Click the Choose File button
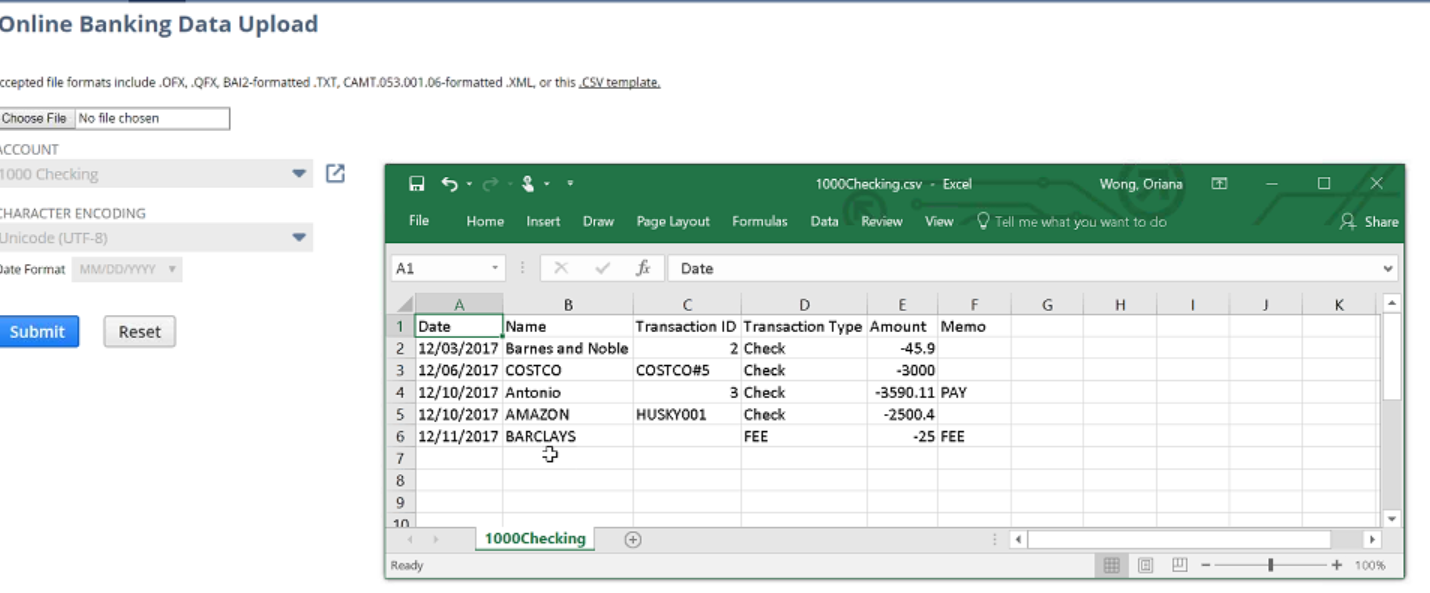Viewport: 1430px width, 593px height. click(35, 118)
